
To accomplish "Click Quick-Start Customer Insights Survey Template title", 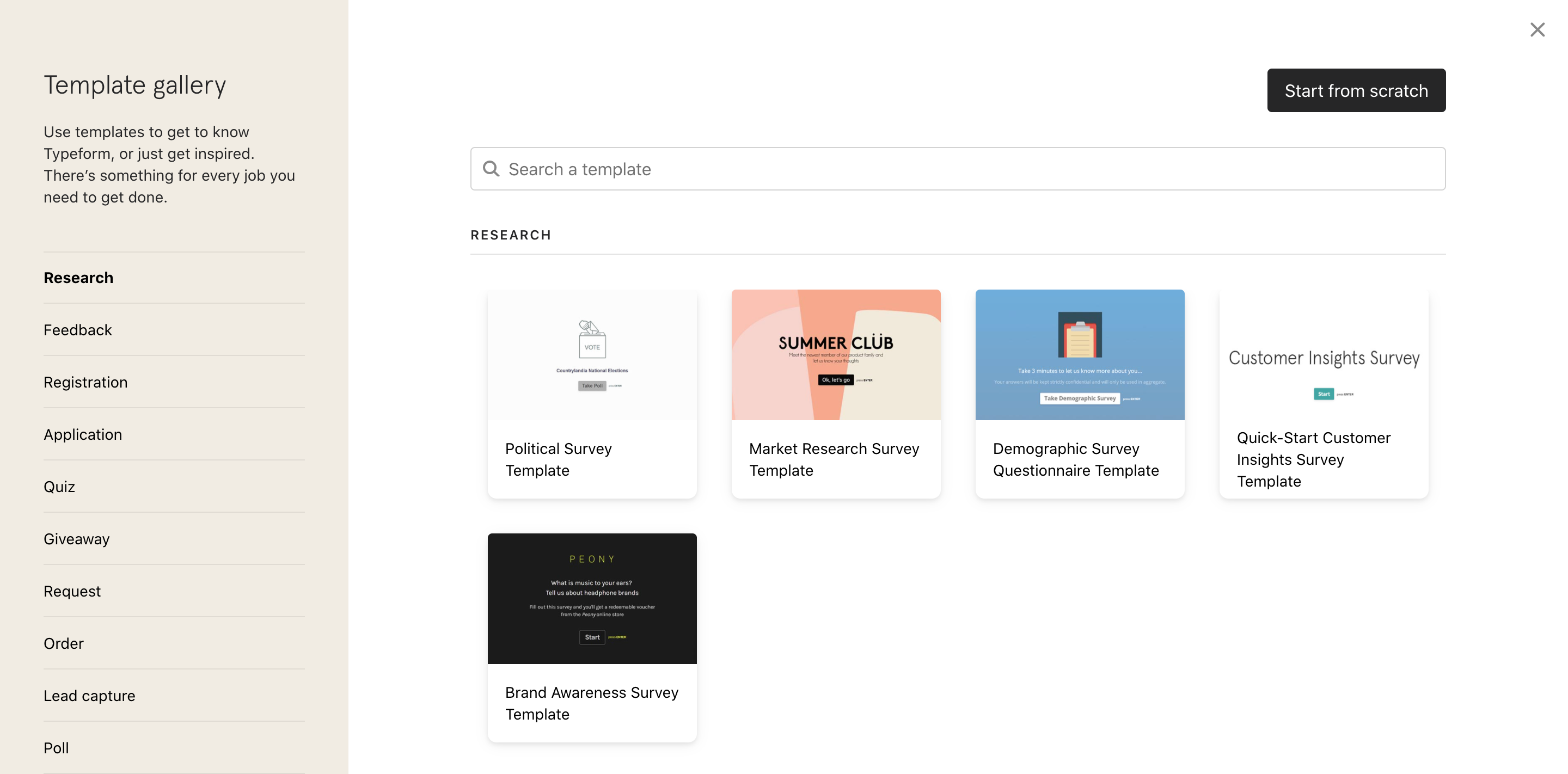I will tap(1314, 459).
